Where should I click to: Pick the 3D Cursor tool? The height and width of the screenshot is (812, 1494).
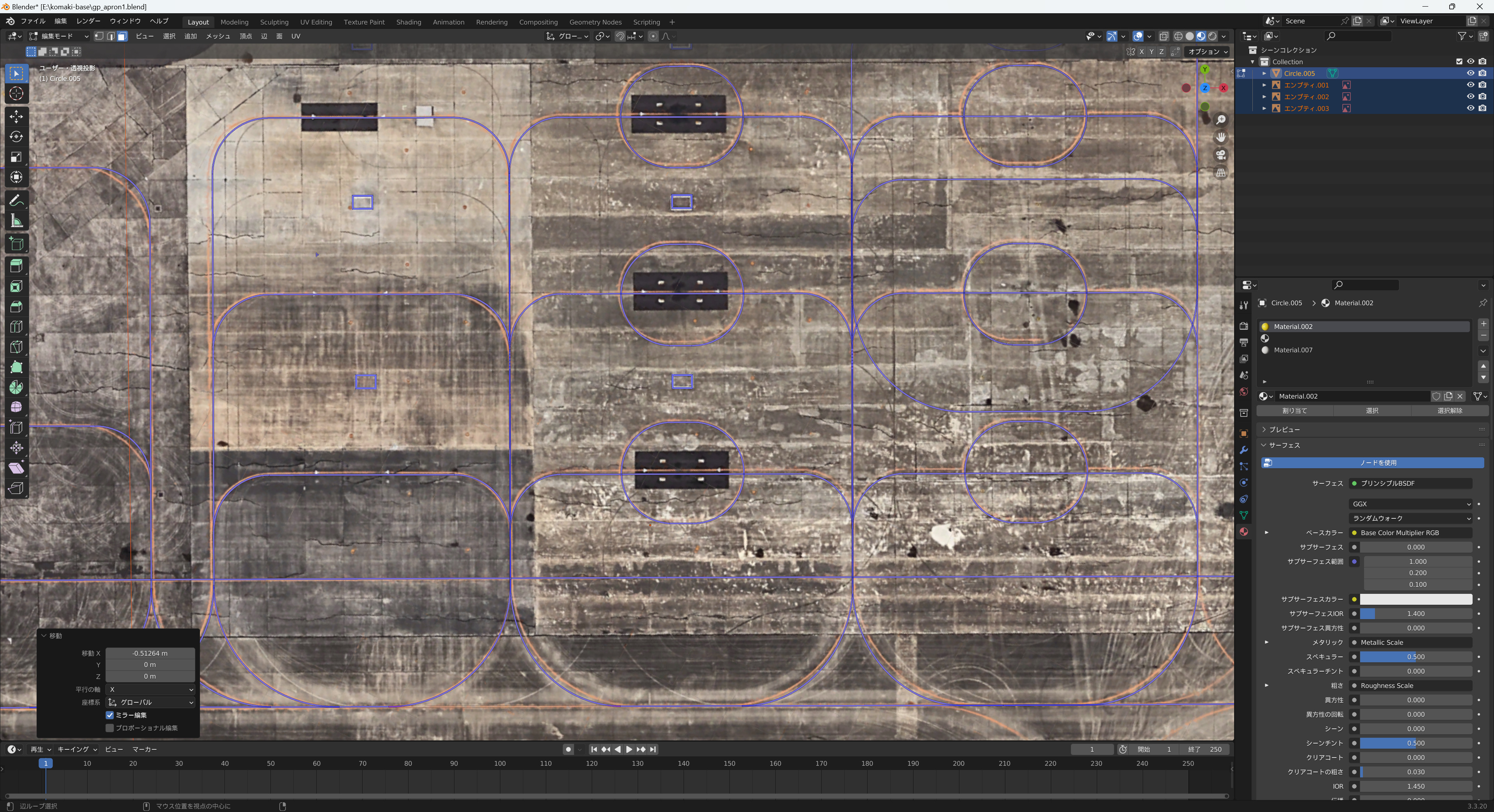[16, 93]
